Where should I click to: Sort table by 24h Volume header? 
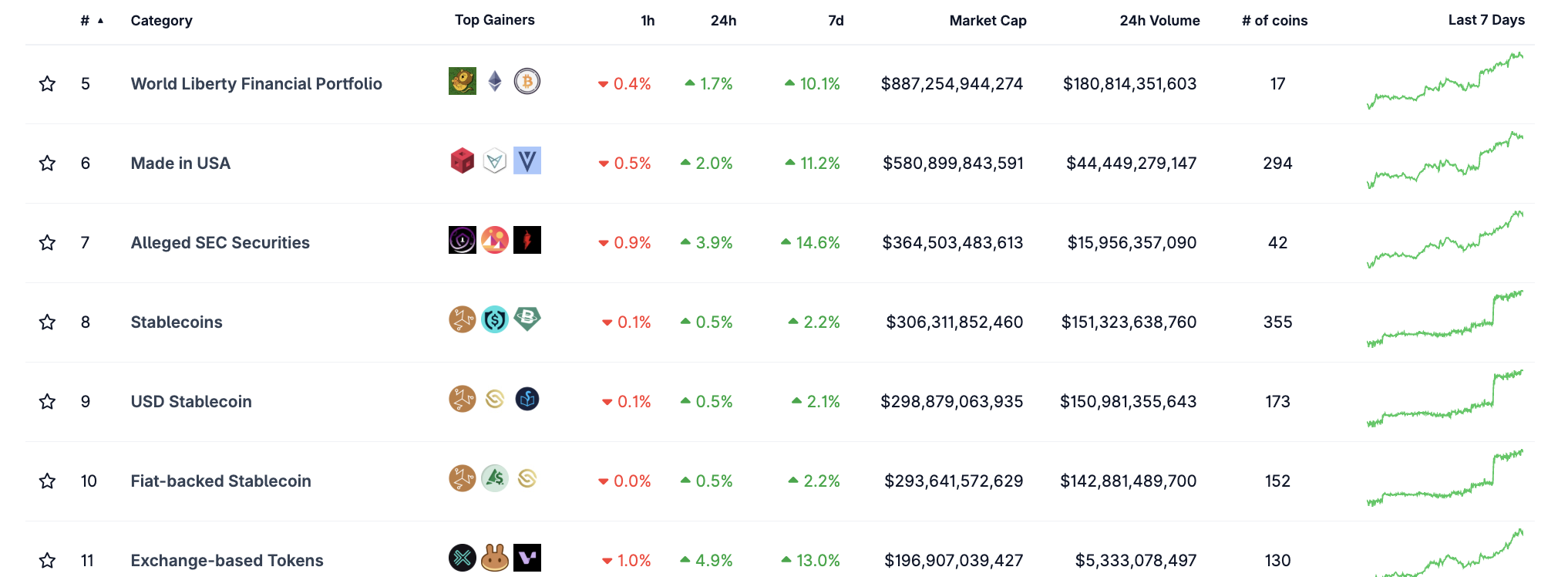pyautogui.click(x=1159, y=21)
